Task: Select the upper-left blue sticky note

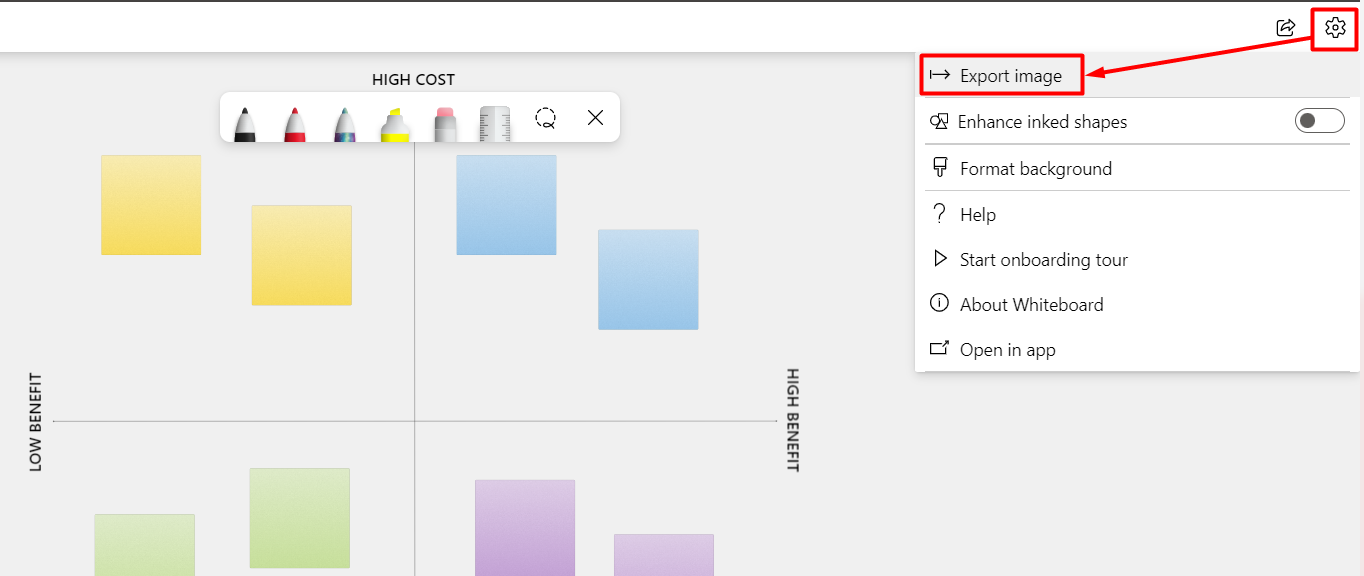Action: (x=507, y=205)
